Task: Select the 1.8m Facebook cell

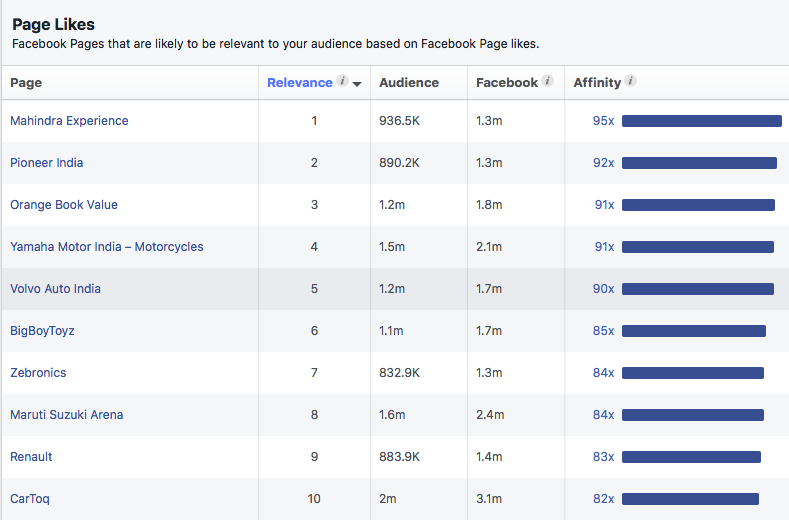Action: point(489,205)
